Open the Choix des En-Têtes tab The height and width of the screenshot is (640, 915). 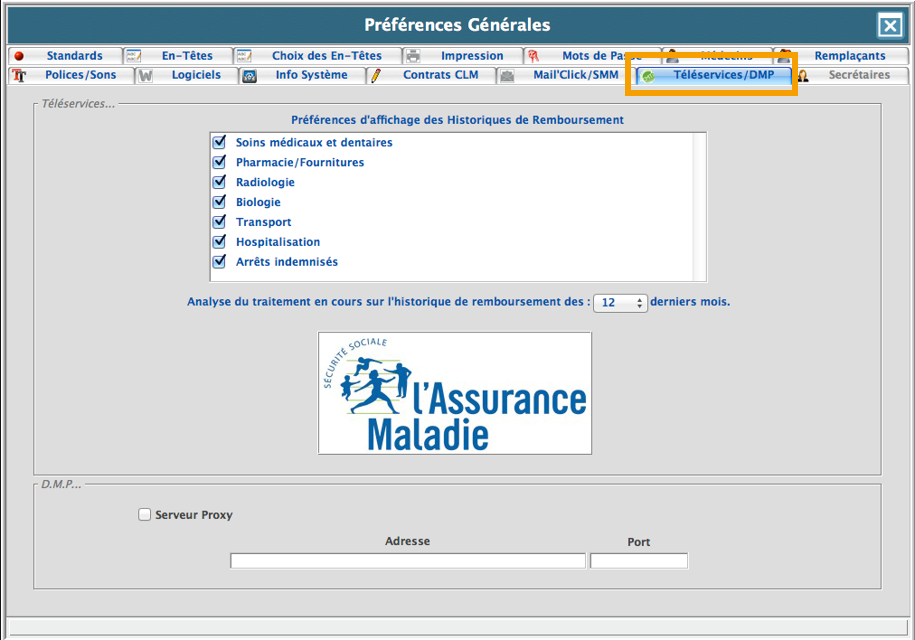pyautogui.click(x=317, y=56)
